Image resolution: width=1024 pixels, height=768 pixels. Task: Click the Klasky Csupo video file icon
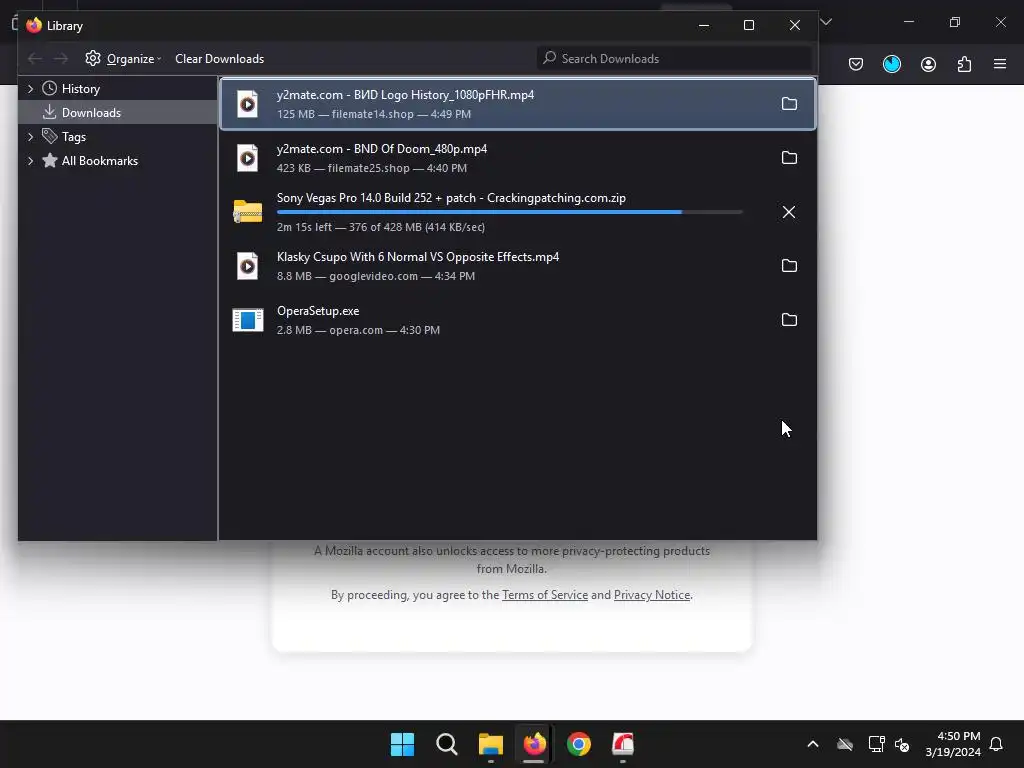[248, 266]
